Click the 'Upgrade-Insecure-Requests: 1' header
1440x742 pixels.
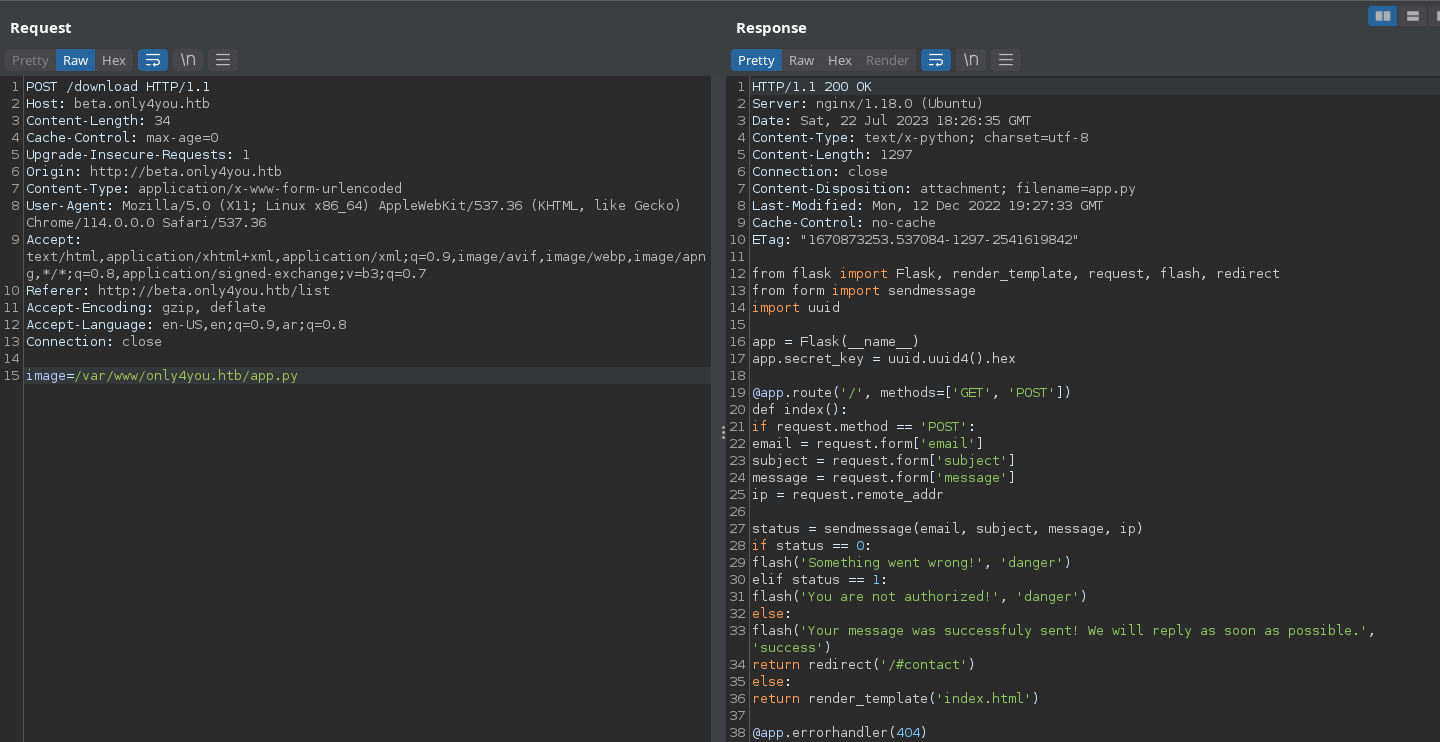point(138,155)
